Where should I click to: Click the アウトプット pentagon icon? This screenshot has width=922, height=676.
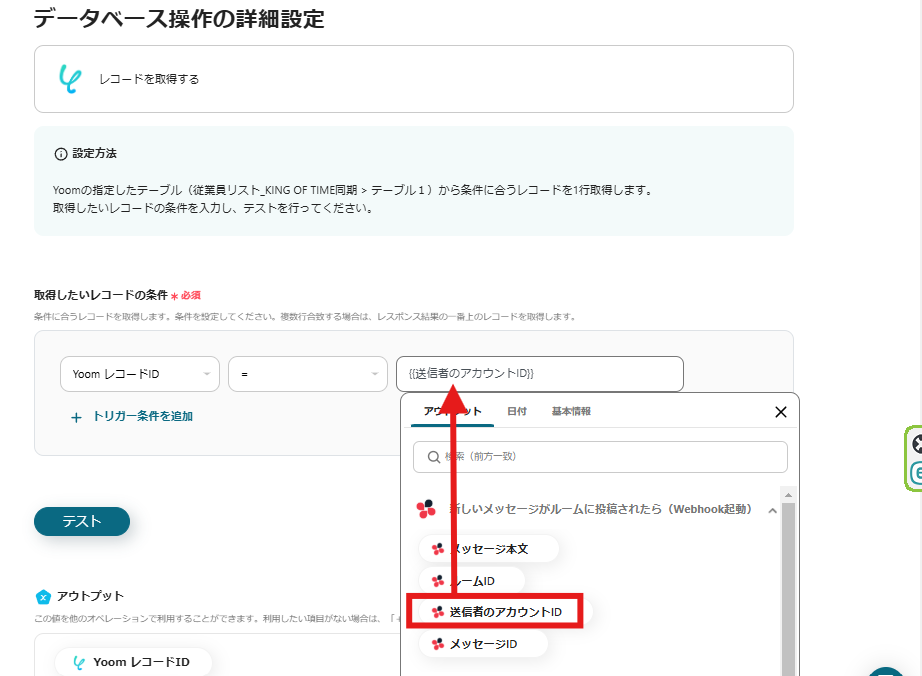tap(44, 597)
